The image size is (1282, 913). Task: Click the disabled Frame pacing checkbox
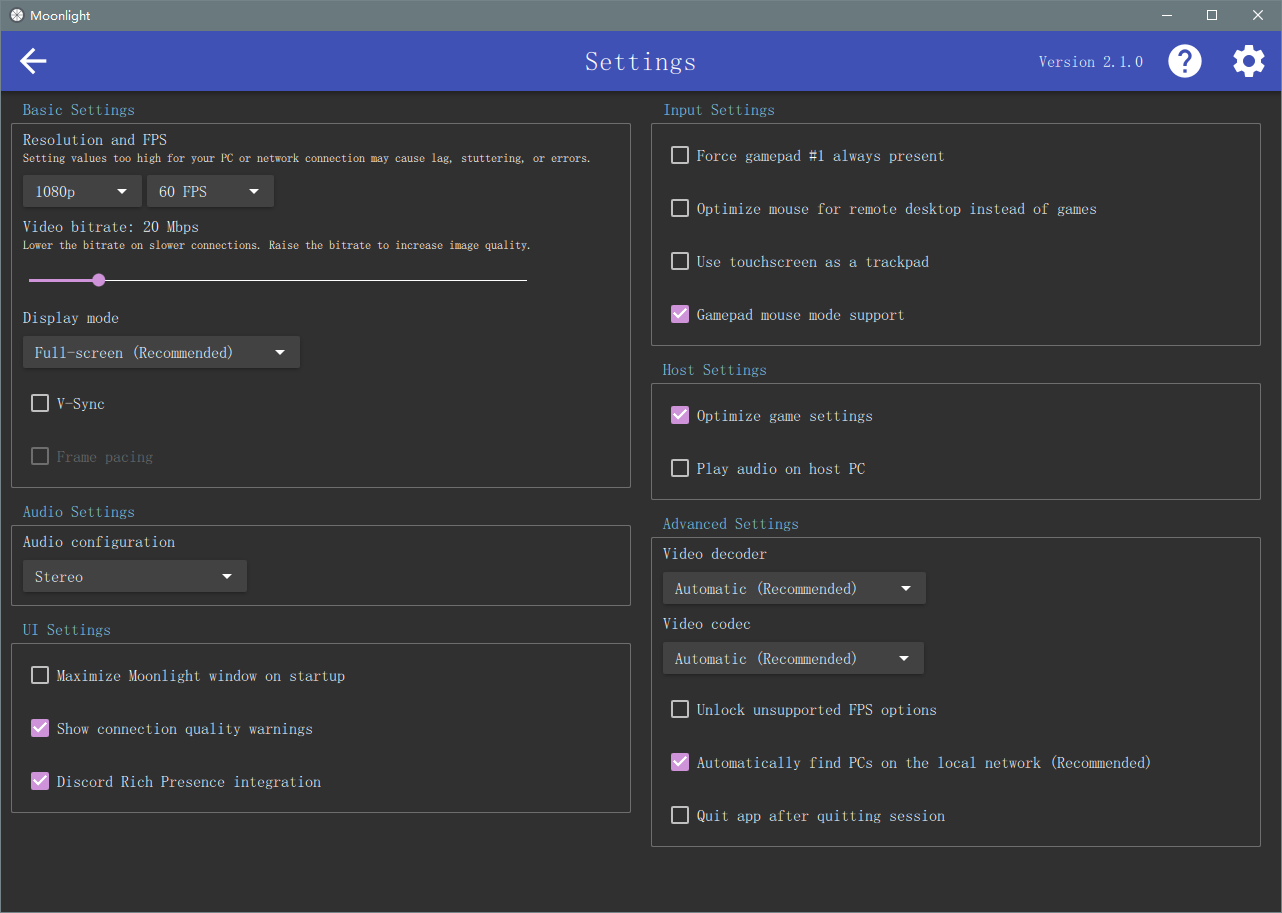tap(40, 456)
